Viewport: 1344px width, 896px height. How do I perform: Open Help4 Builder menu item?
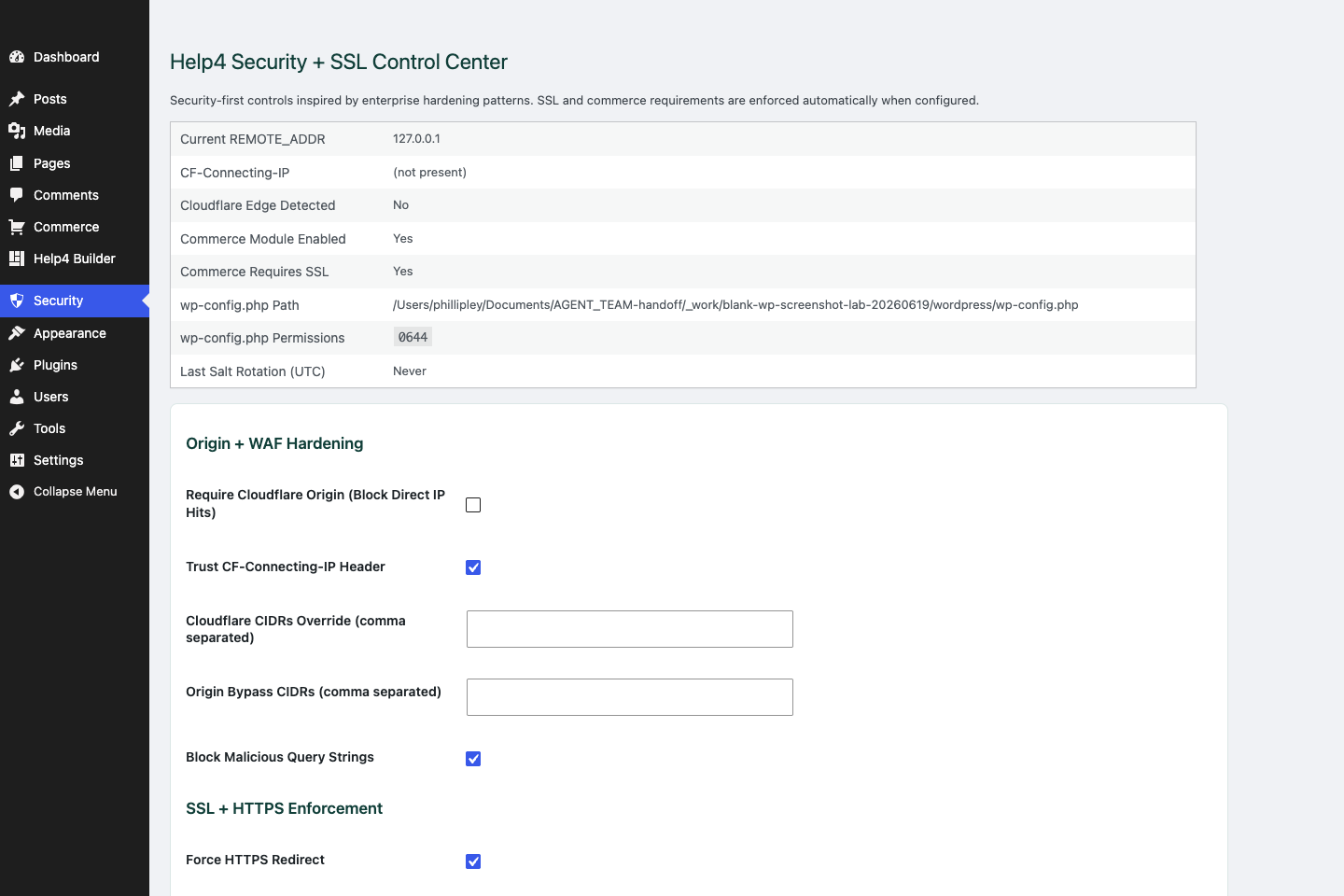tap(75, 259)
